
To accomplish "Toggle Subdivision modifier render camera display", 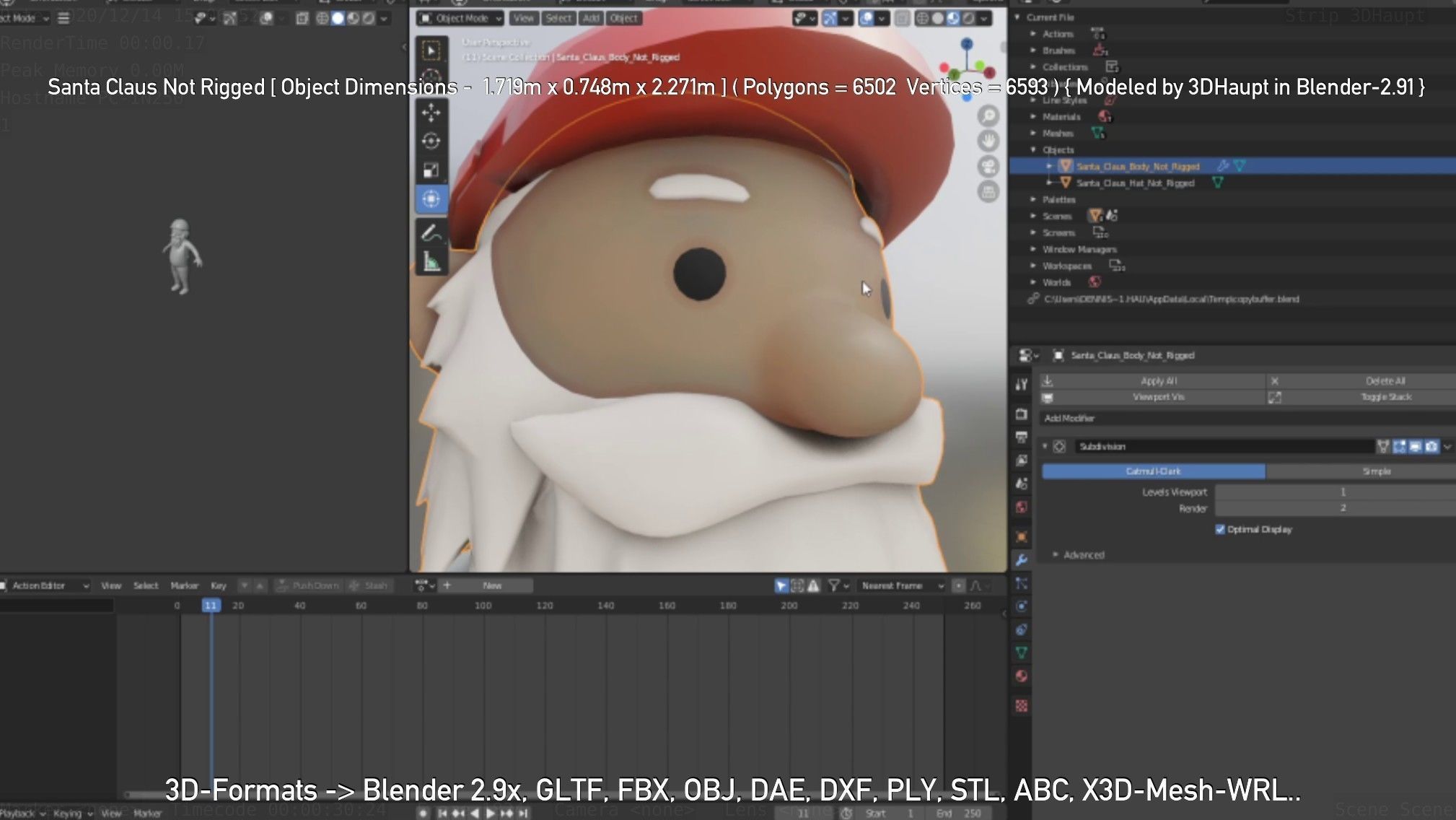I will (1431, 447).
